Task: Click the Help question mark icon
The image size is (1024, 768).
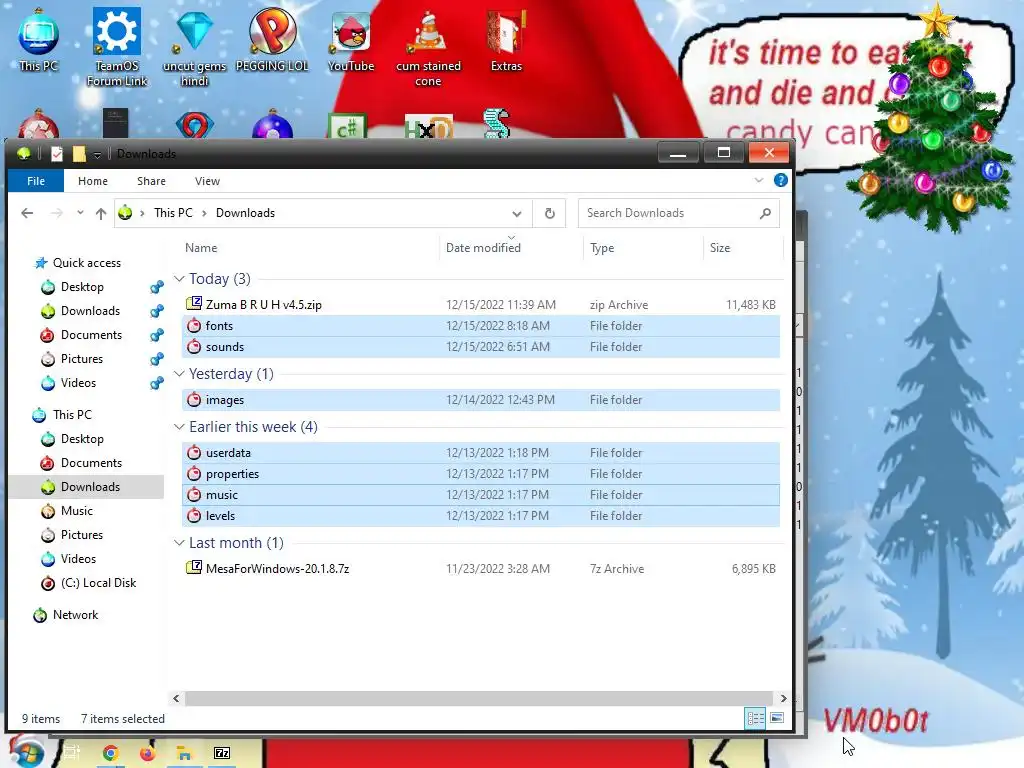Action: pos(780,180)
